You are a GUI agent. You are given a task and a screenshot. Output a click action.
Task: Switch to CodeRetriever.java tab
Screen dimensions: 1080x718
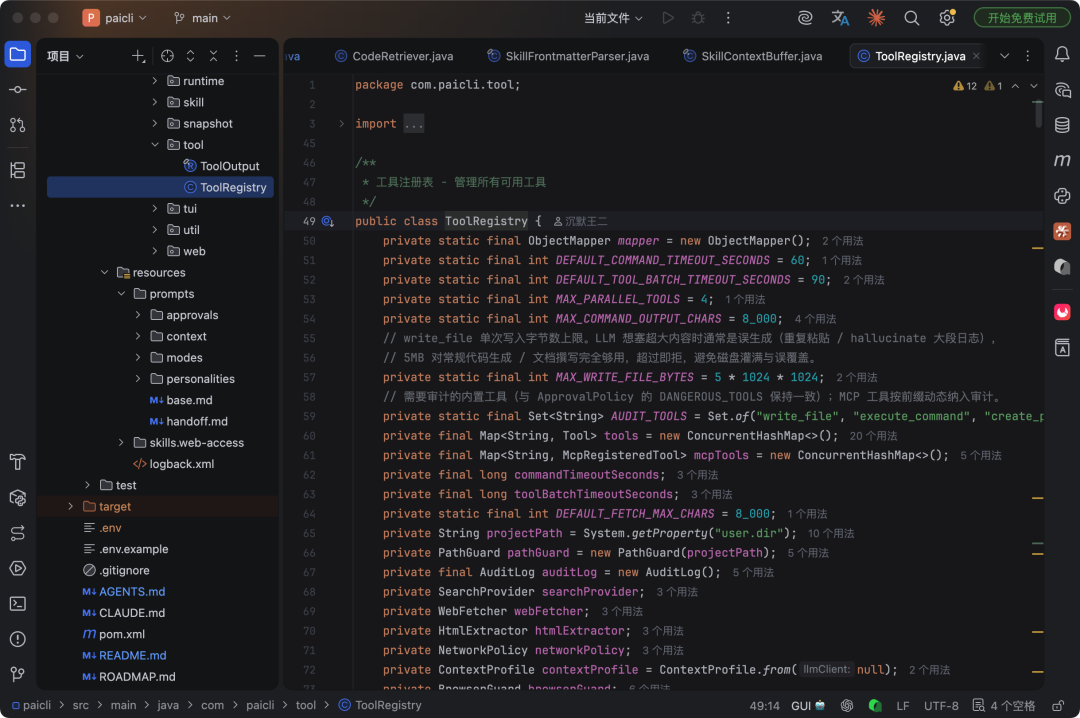[x=394, y=56]
